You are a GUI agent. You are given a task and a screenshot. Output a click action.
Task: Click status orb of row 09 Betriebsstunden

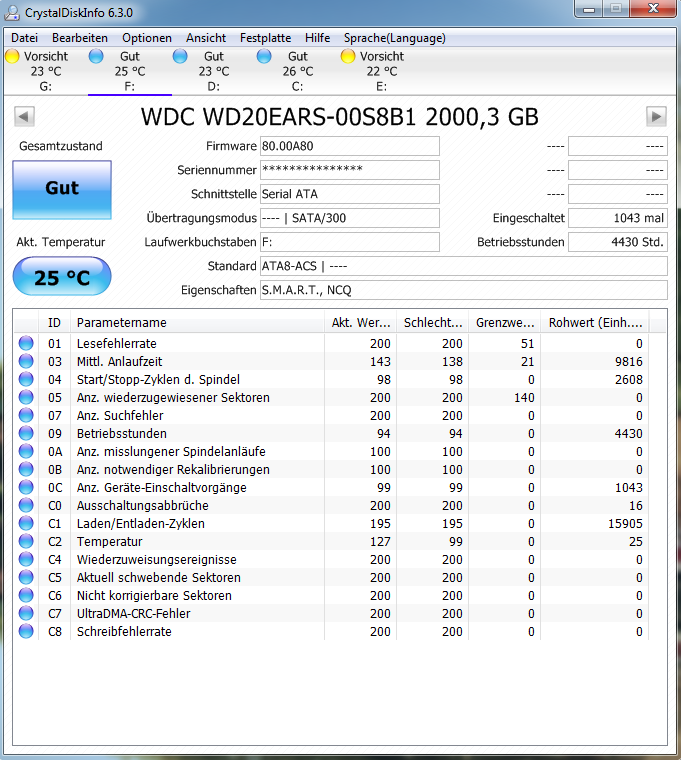pyautogui.click(x=26, y=433)
